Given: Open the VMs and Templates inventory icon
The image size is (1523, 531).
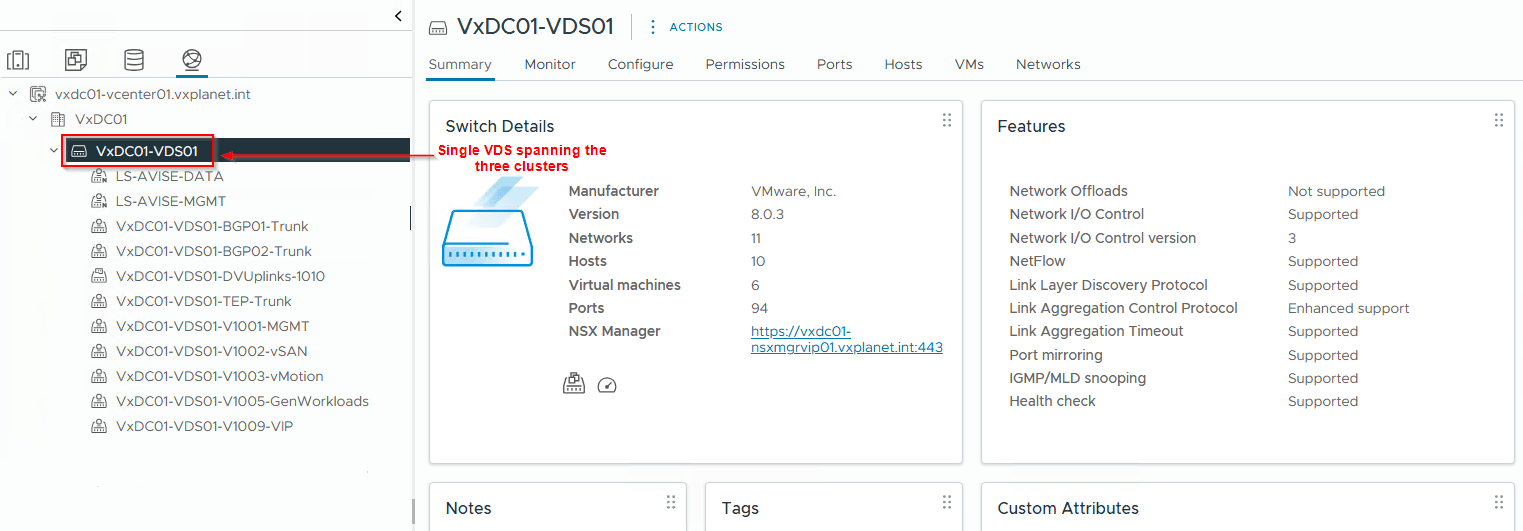Looking at the screenshot, I should click(x=76, y=60).
